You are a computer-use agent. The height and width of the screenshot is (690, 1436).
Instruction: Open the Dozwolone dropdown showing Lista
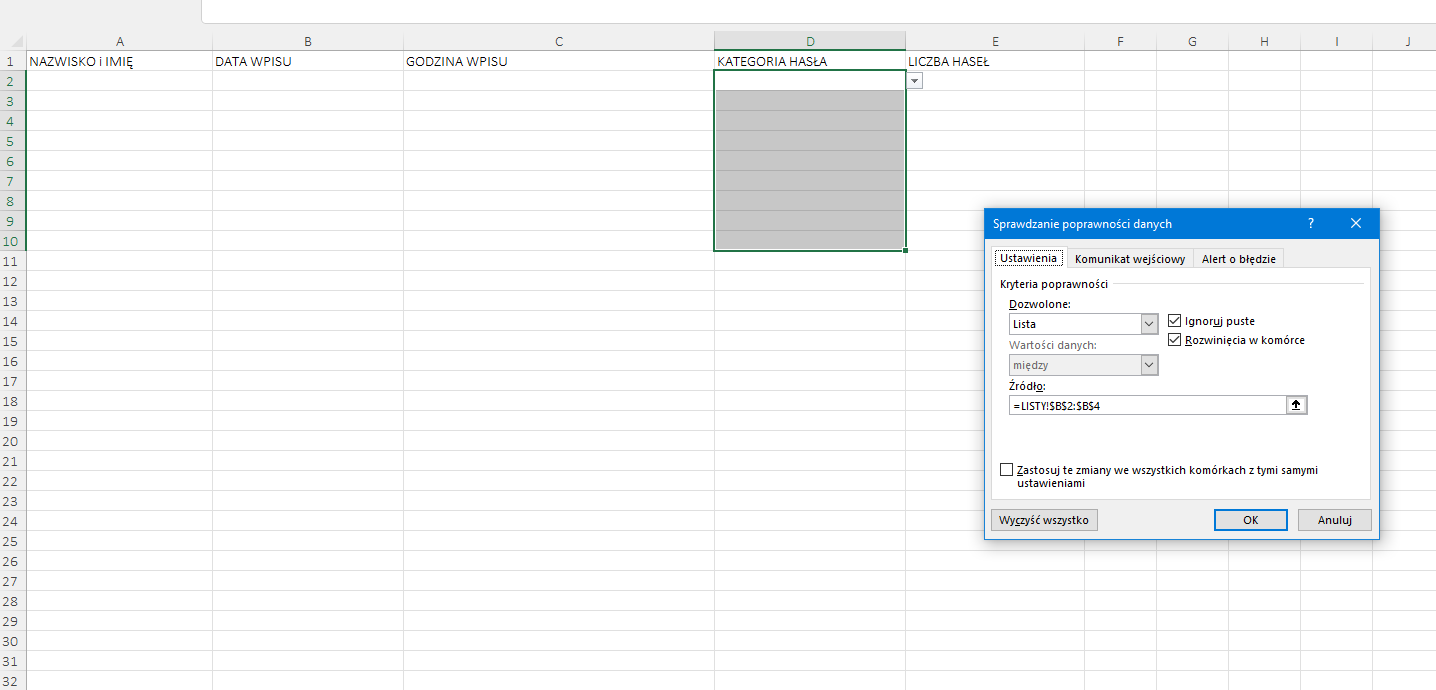click(x=1149, y=324)
